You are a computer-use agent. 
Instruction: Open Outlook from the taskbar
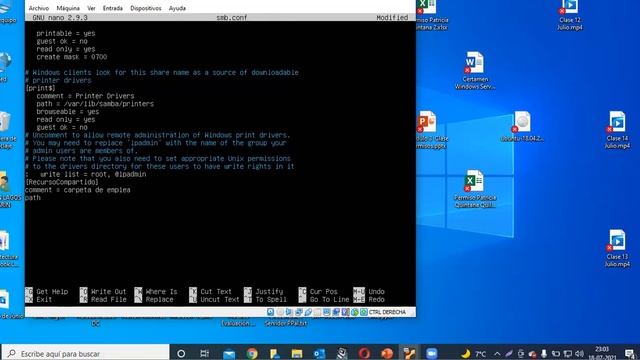pyautogui.click(x=319, y=353)
